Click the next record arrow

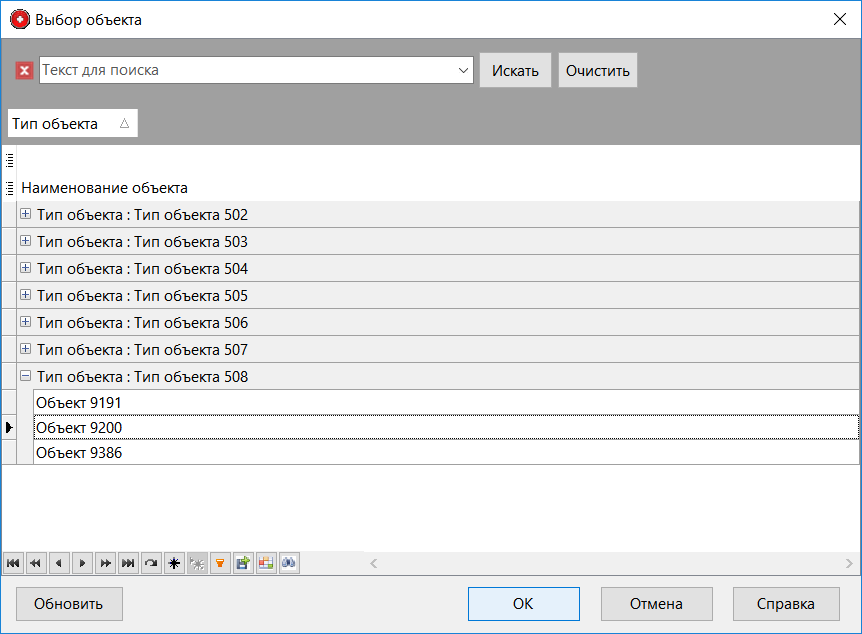pyautogui.click(x=82, y=563)
